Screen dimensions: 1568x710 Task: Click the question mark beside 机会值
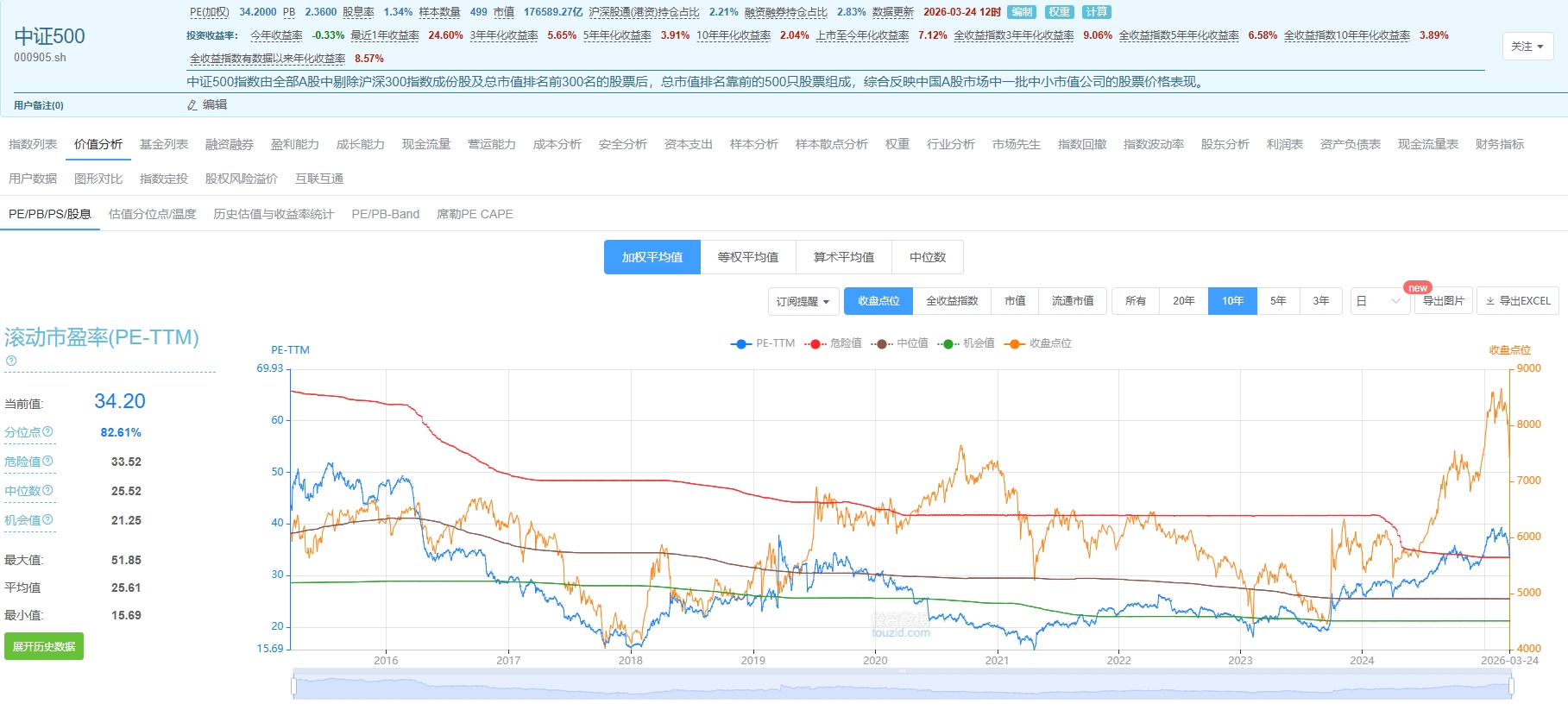coord(48,519)
